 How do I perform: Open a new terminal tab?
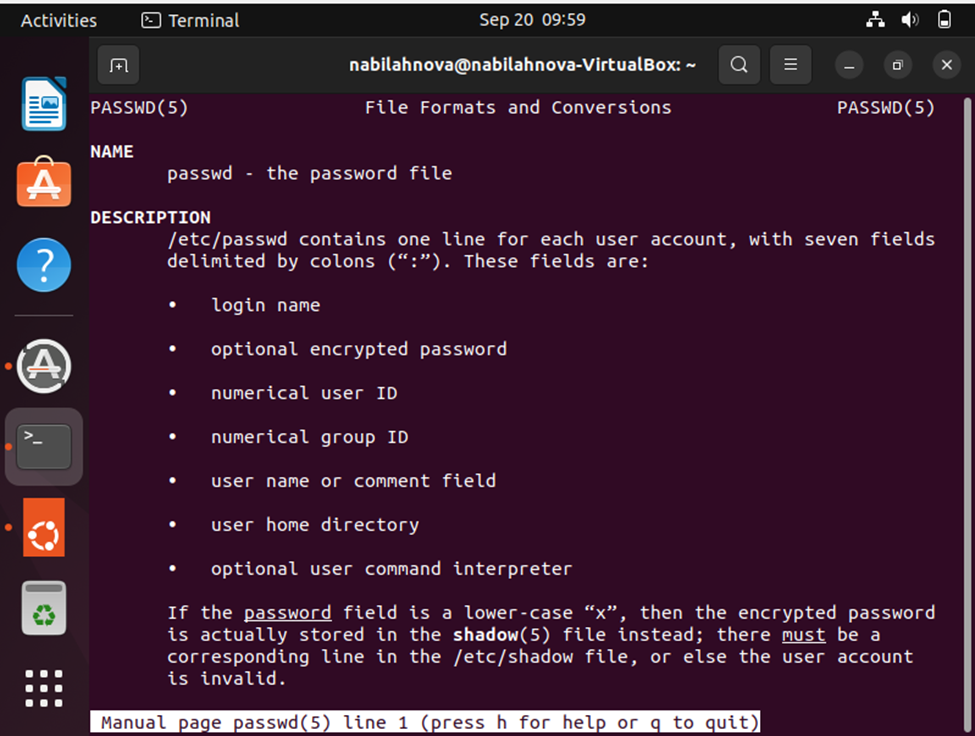[x=118, y=65]
